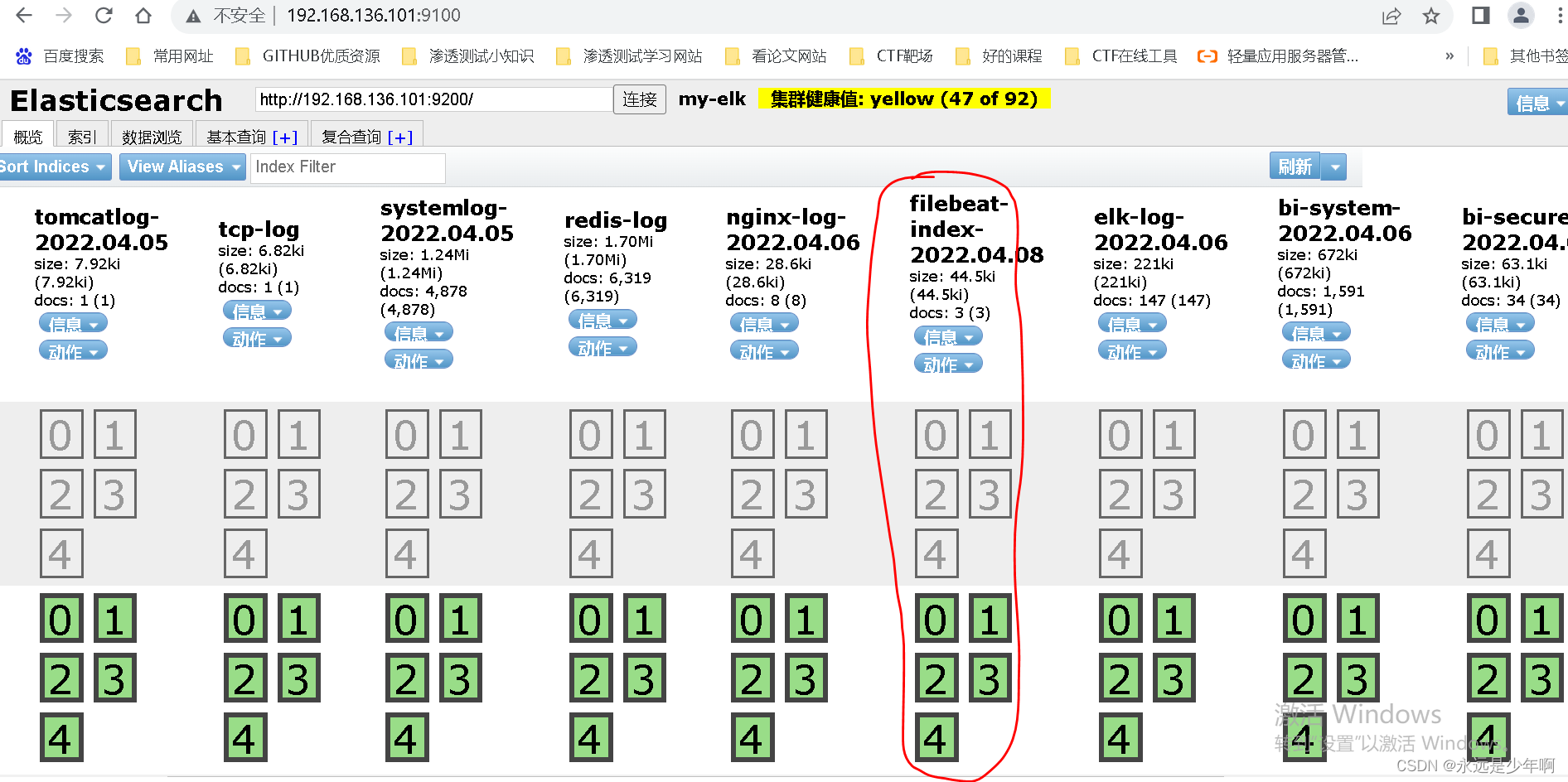This screenshot has width=1568, height=782.
Task: Open the browser profile menu
Action: tap(1521, 16)
